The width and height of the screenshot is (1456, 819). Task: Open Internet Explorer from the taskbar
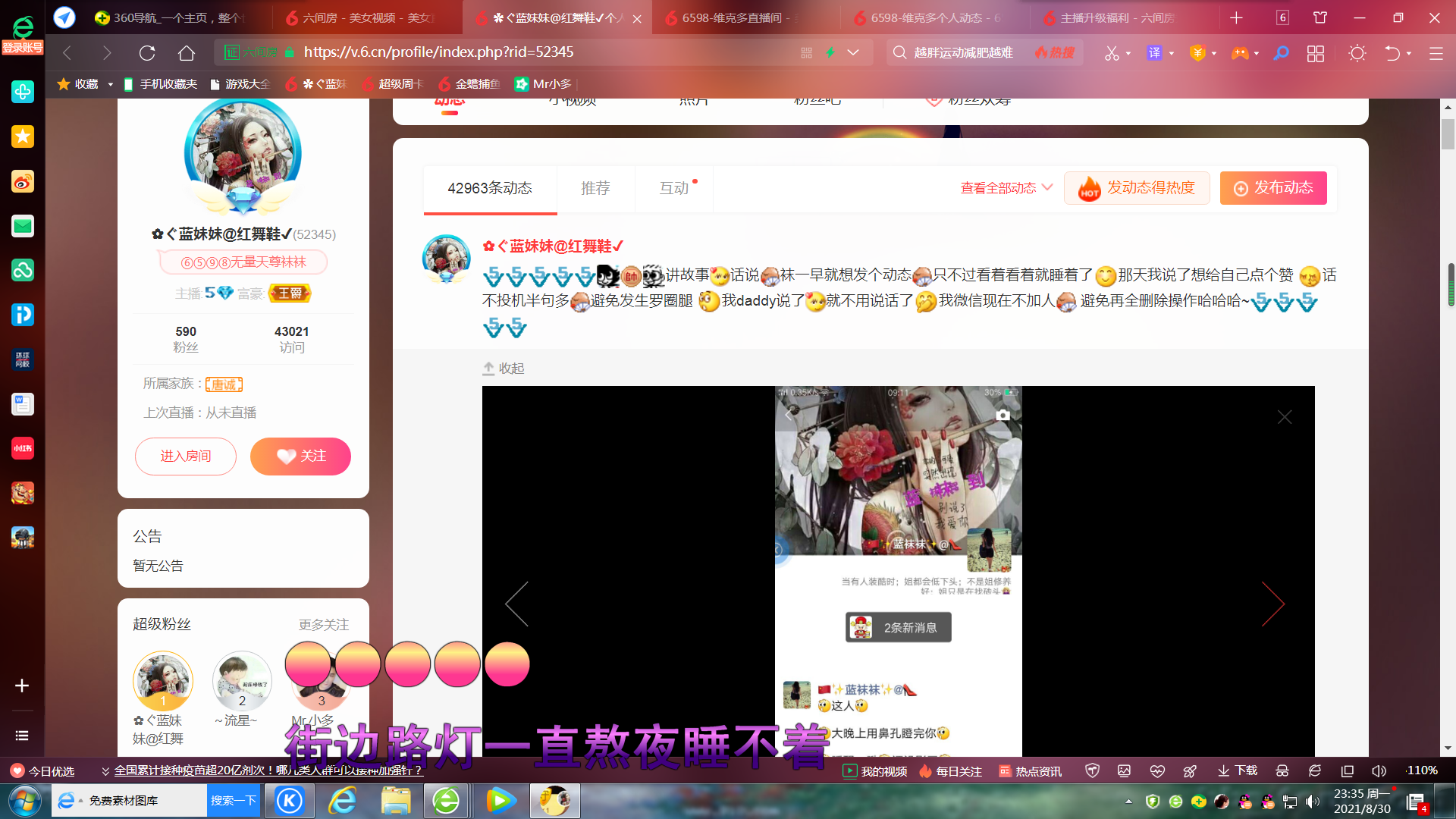(343, 801)
